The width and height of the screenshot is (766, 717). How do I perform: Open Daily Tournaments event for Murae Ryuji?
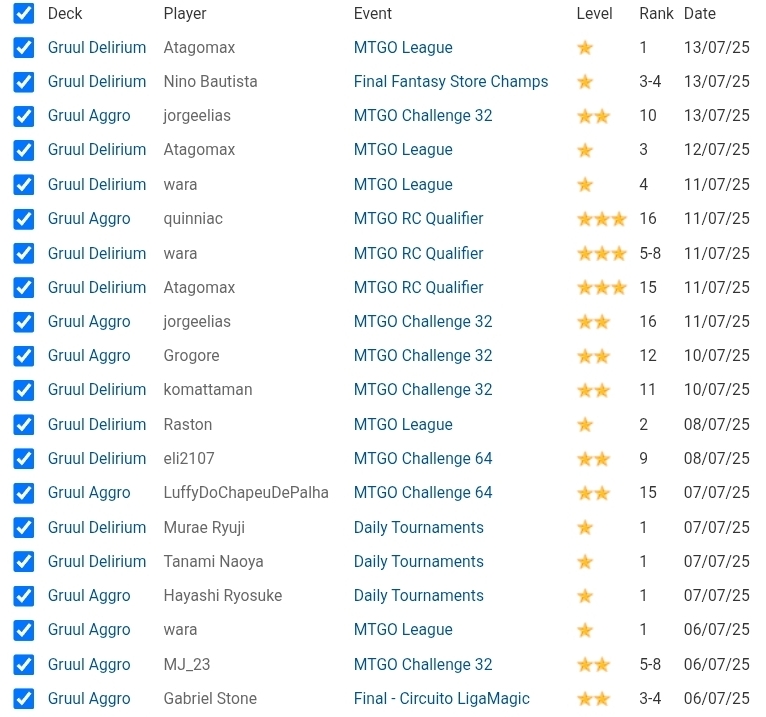click(419, 527)
